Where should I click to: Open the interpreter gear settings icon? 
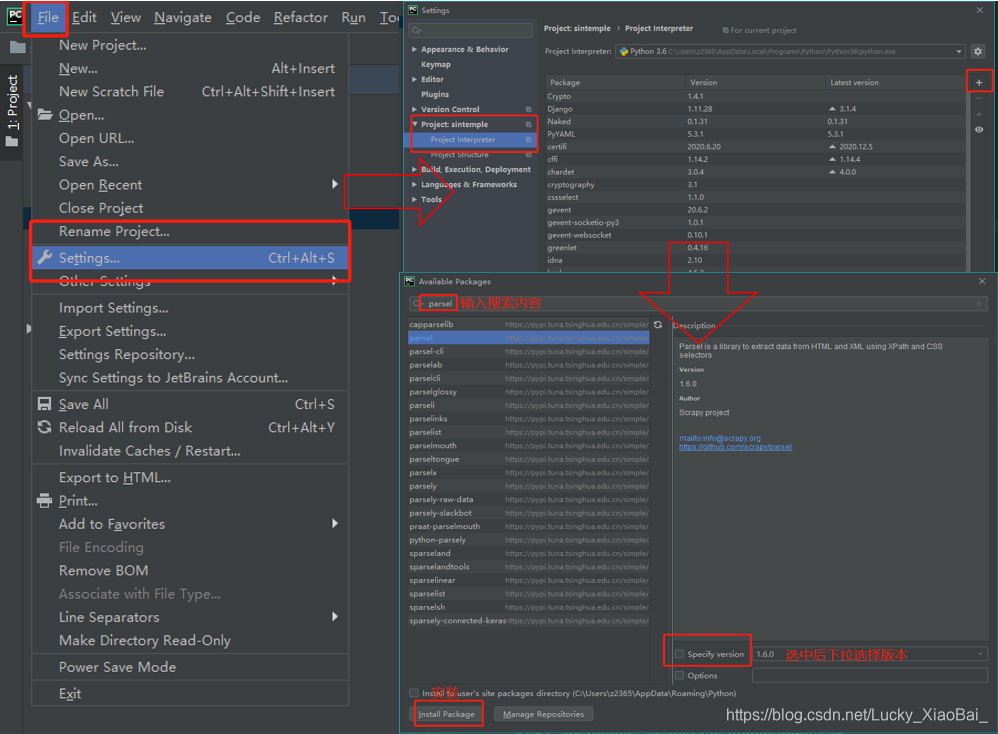click(x=978, y=52)
